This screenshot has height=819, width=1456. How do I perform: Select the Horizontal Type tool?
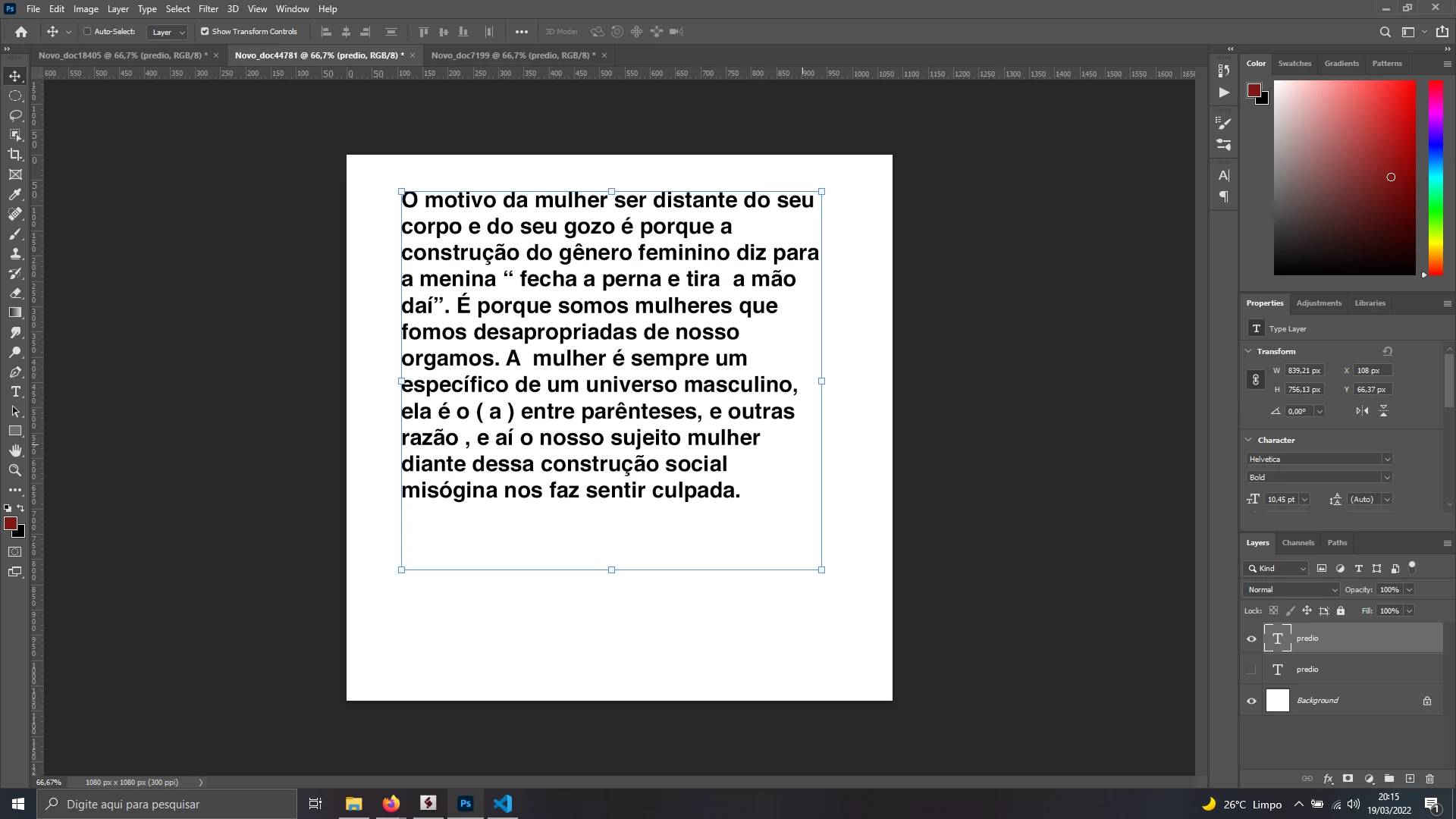pos(15,392)
